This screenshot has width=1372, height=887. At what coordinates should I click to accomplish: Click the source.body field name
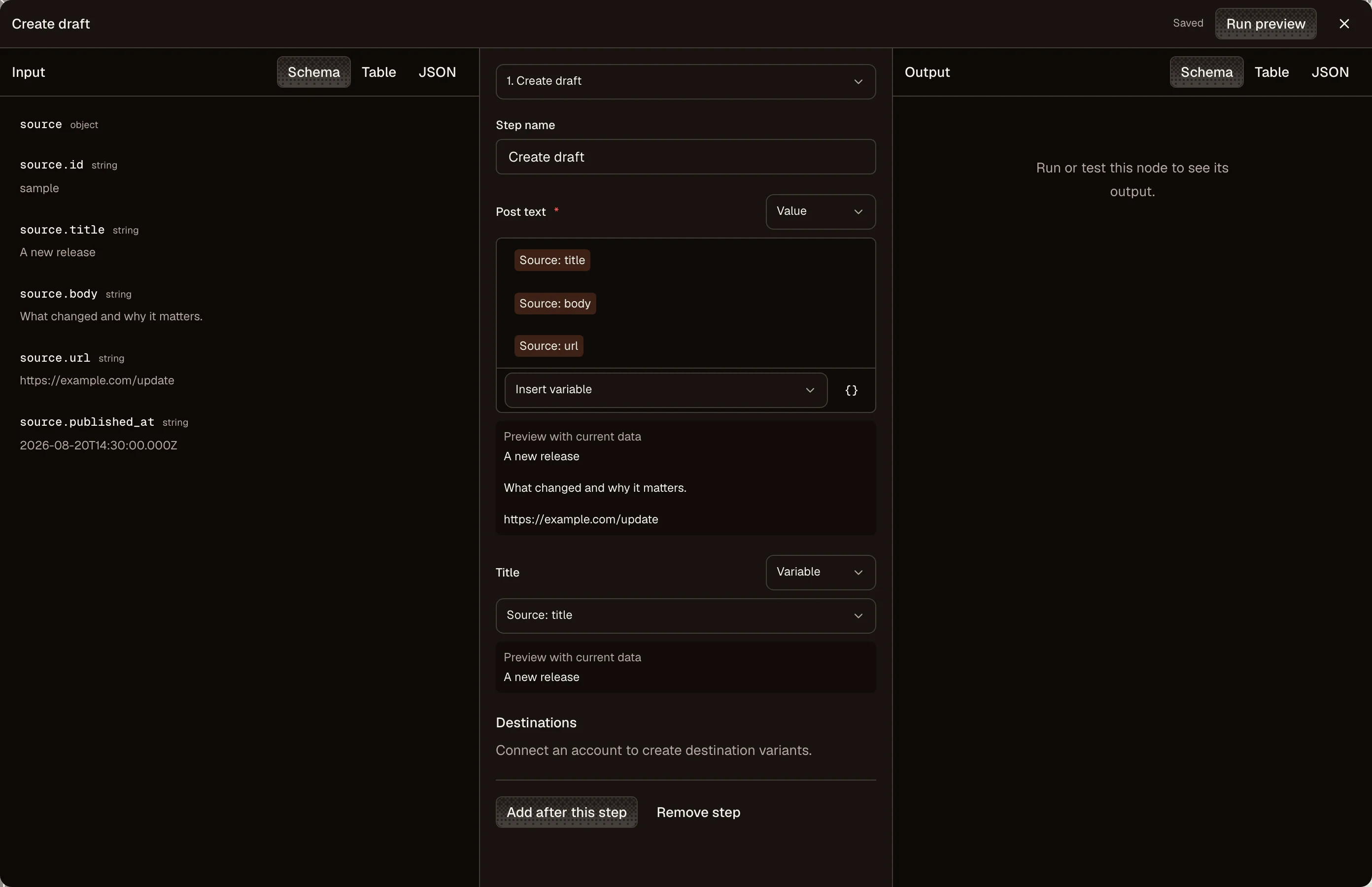pyautogui.click(x=58, y=294)
